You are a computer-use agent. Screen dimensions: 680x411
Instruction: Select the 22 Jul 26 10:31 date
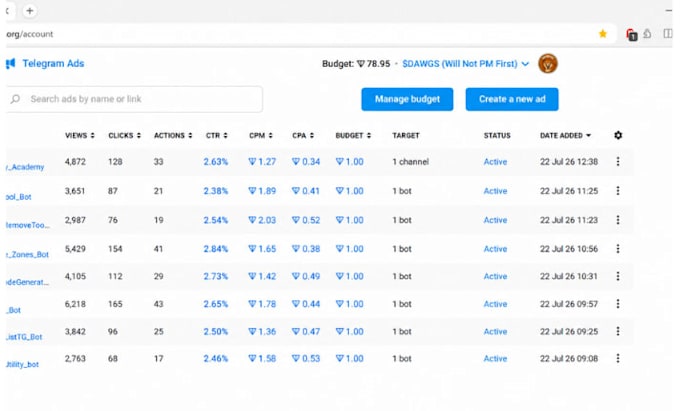(x=569, y=276)
